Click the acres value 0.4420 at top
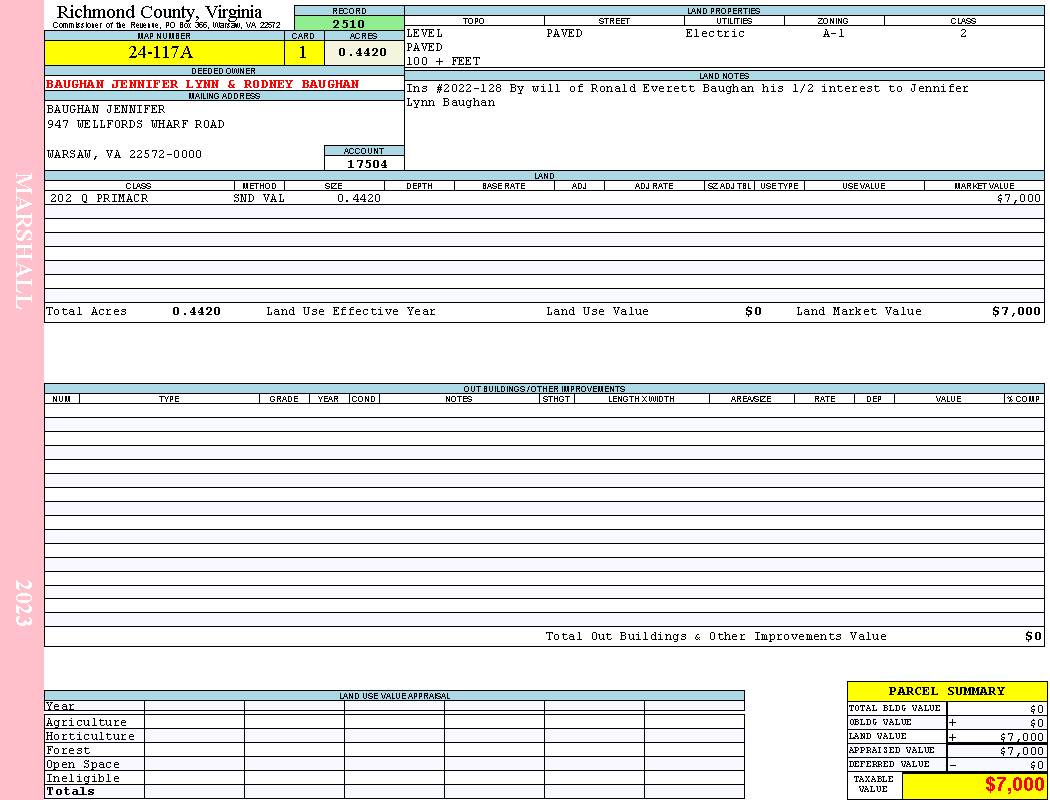The width and height of the screenshot is (1050, 800). pos(362,52)
